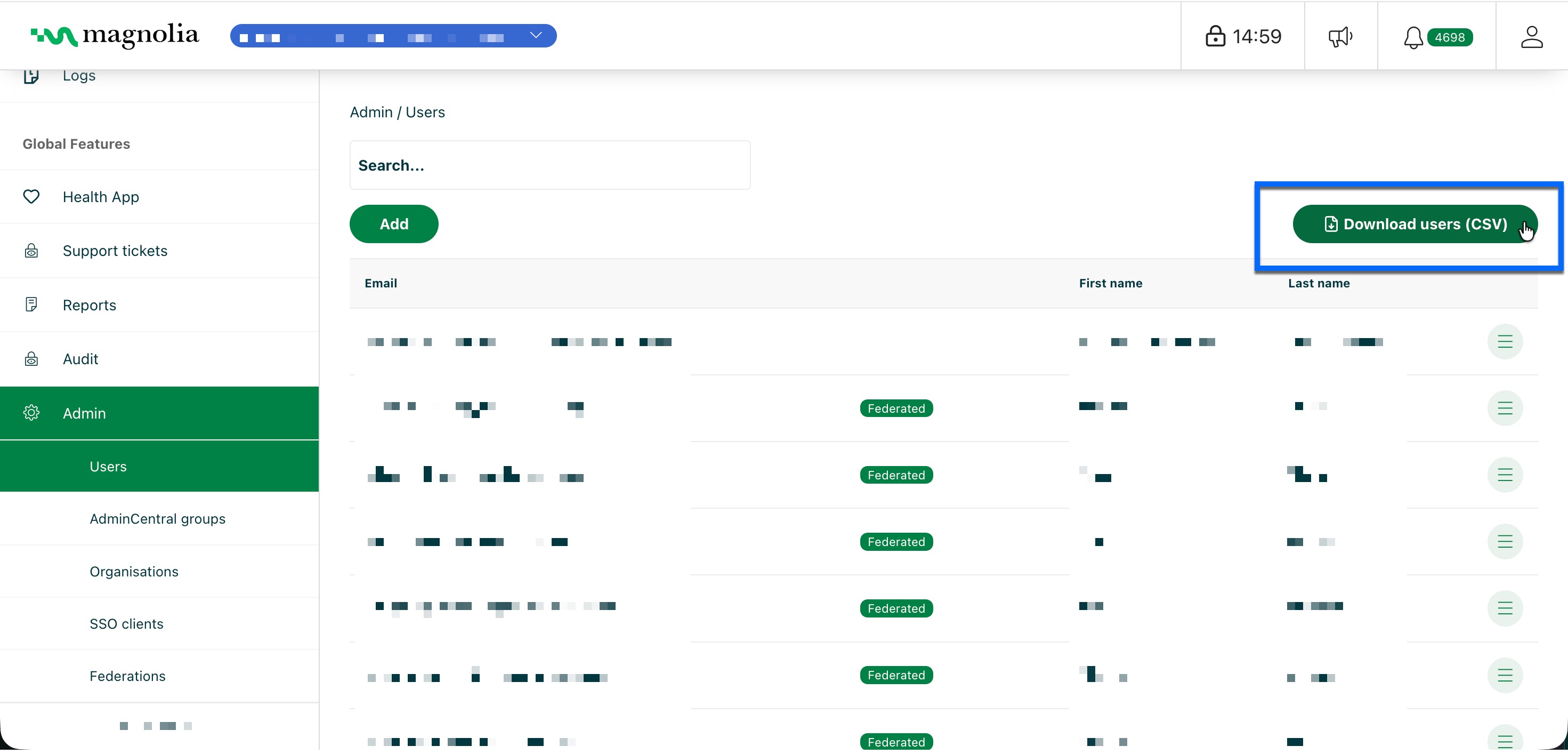This screenshot has width=1568, height=754.
Task: Click Download users (CSV) button
Action: click(x=1414, y=224)
